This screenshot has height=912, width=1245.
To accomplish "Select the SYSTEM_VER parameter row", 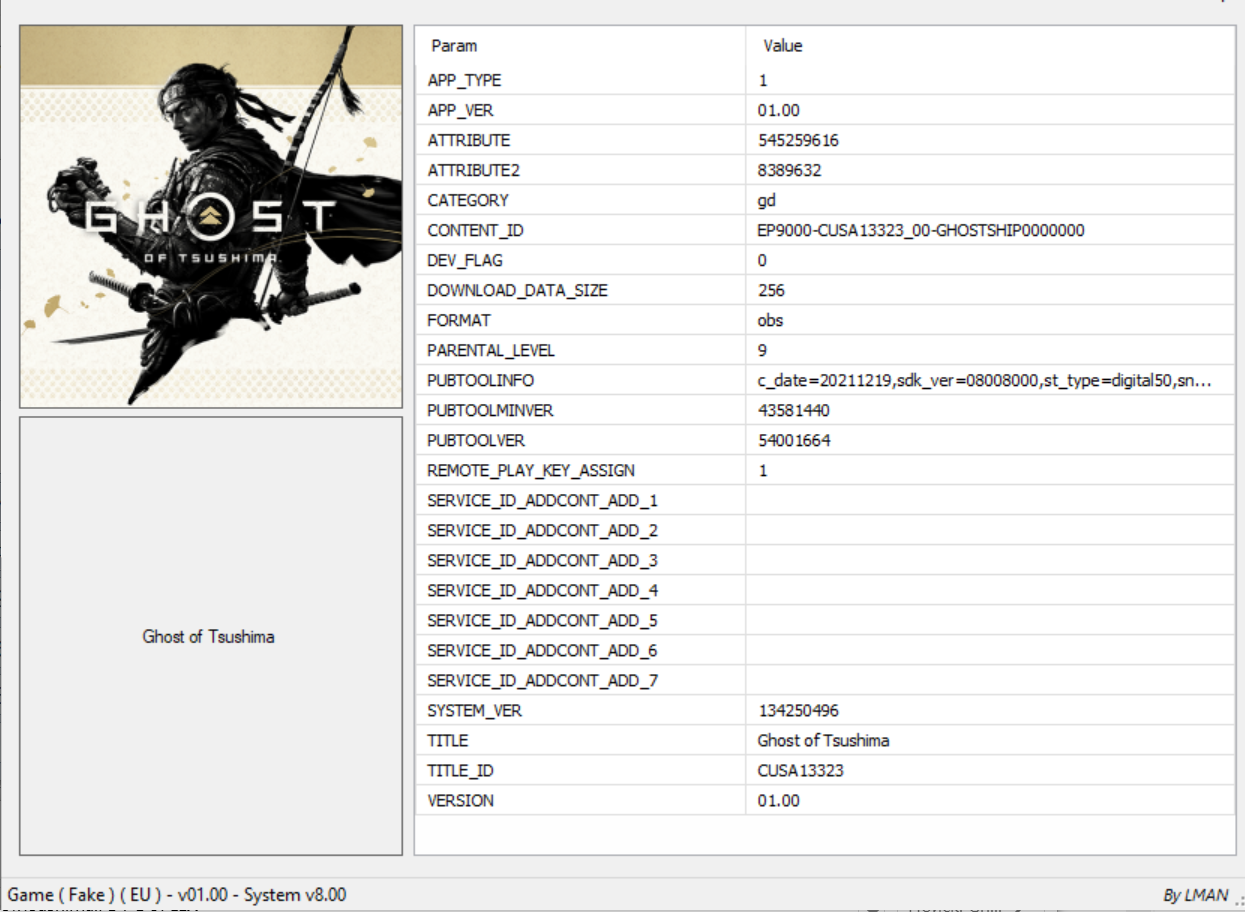I will [x=474, y=711].
